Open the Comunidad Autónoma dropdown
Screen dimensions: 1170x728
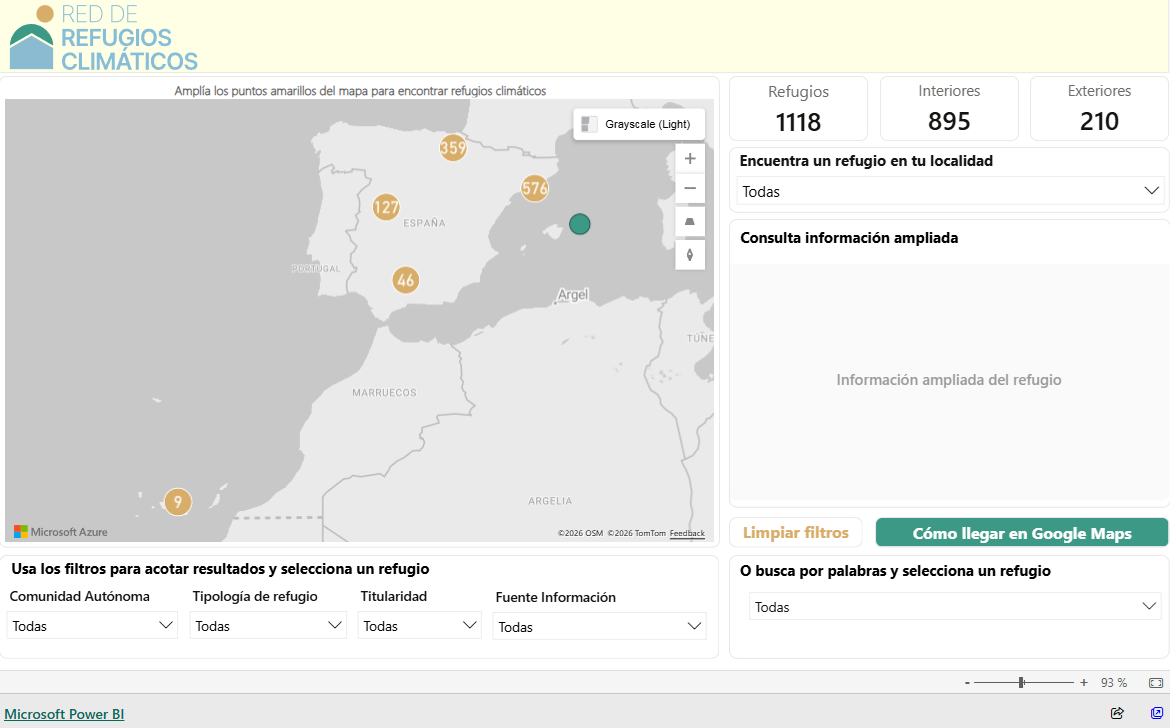[x=93, y=626]
